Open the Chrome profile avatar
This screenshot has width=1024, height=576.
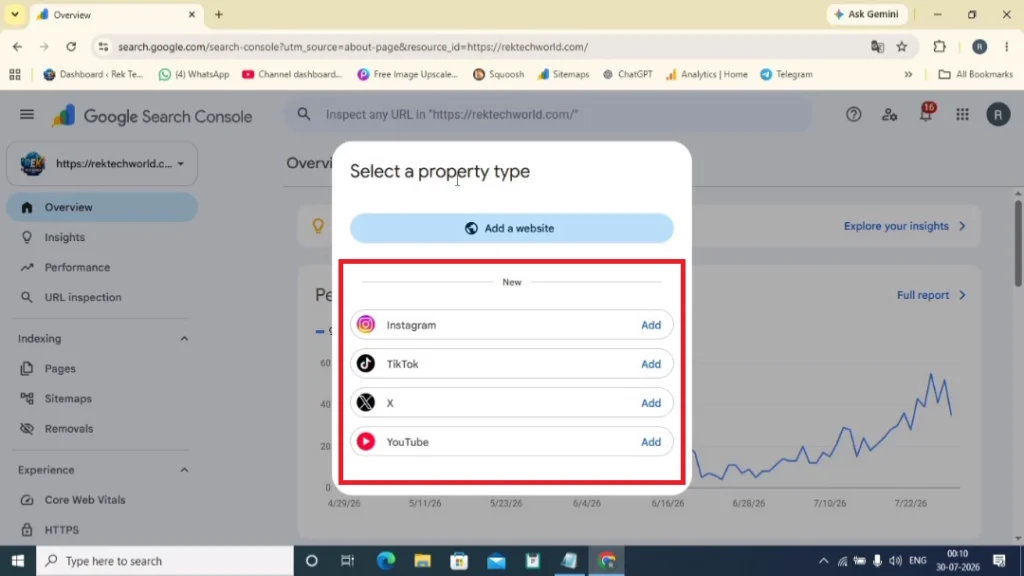pyautogui.click(x=979, y=47)
